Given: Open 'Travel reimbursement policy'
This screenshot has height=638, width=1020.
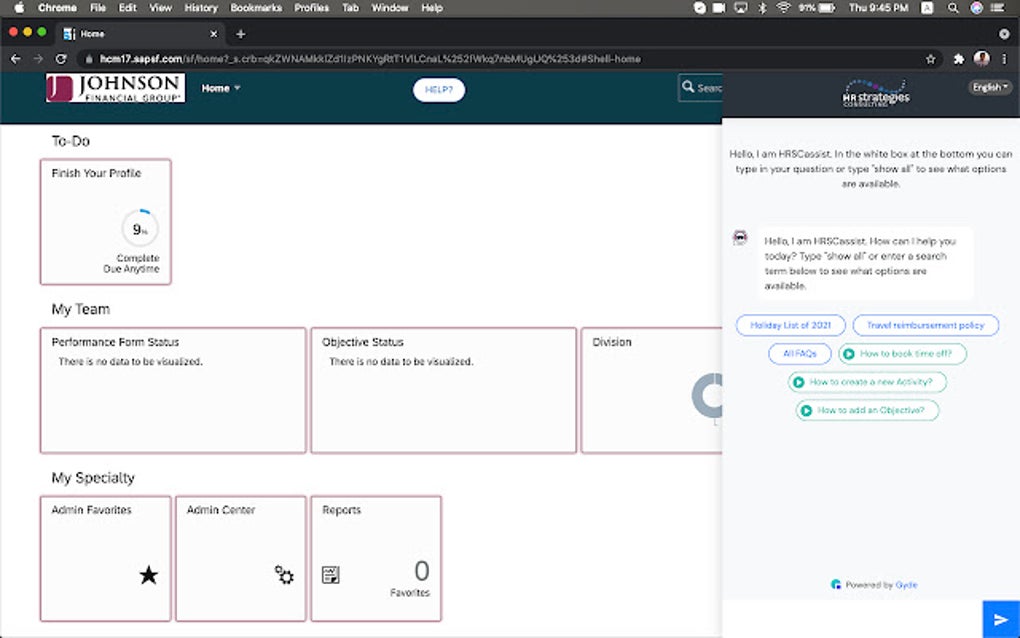Looking at the screenshot, I should (925, 325).
